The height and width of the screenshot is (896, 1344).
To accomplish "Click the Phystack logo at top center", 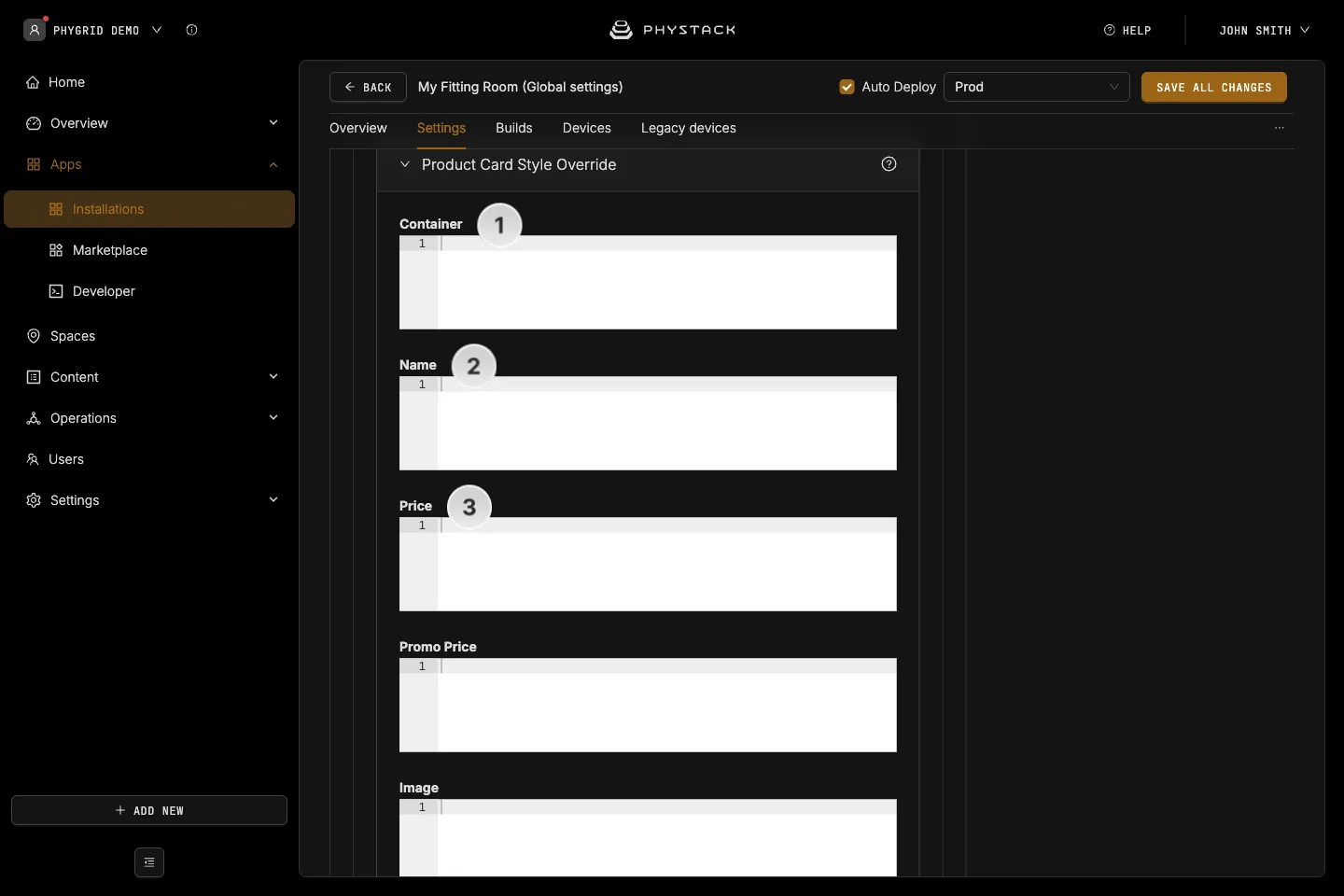I will pyautogui.click(x=672, y=30).
